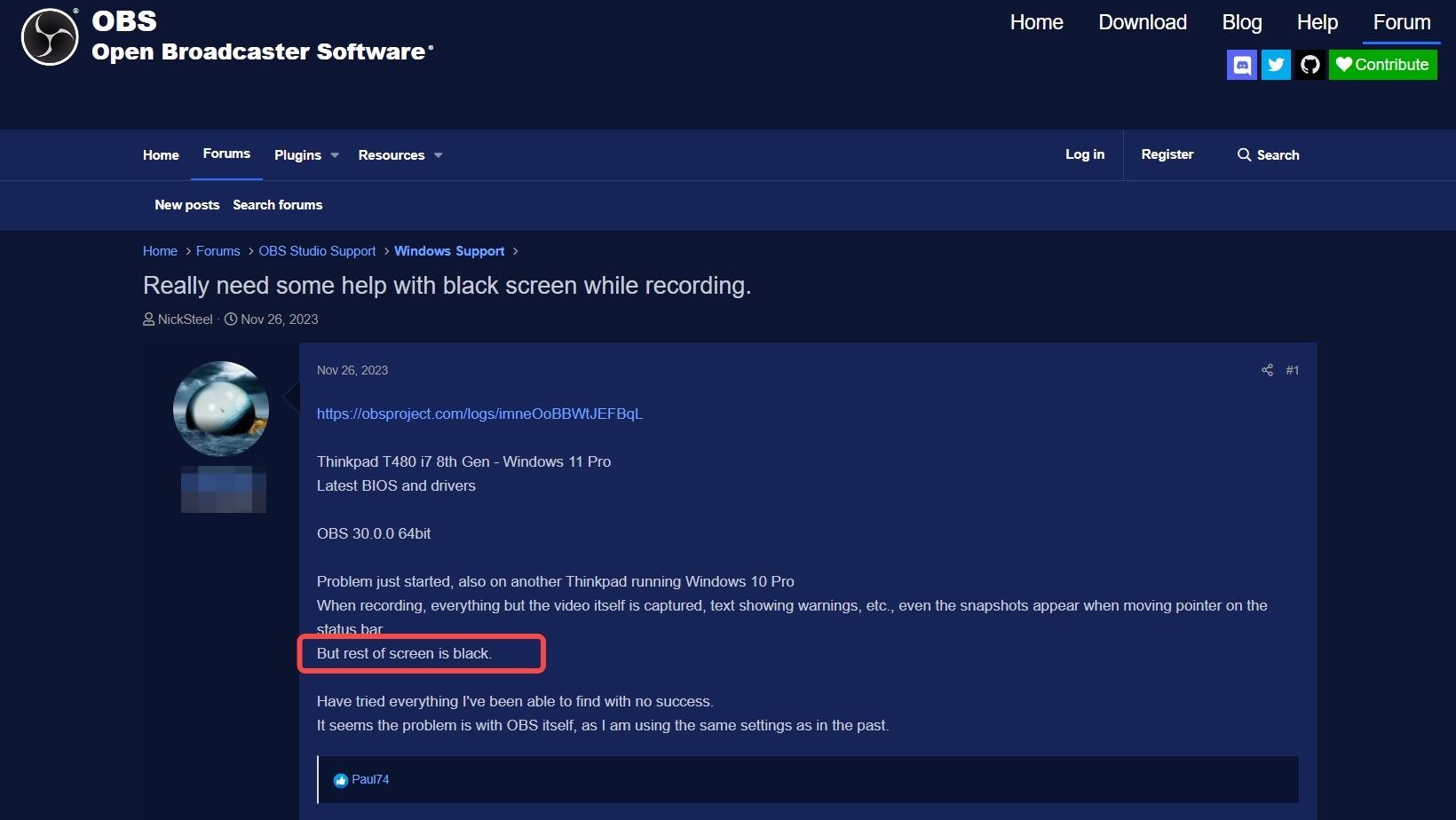1456x820 pixels.
Task: Click the line starting 'Problem just started'
Action: tap(556, 581)
